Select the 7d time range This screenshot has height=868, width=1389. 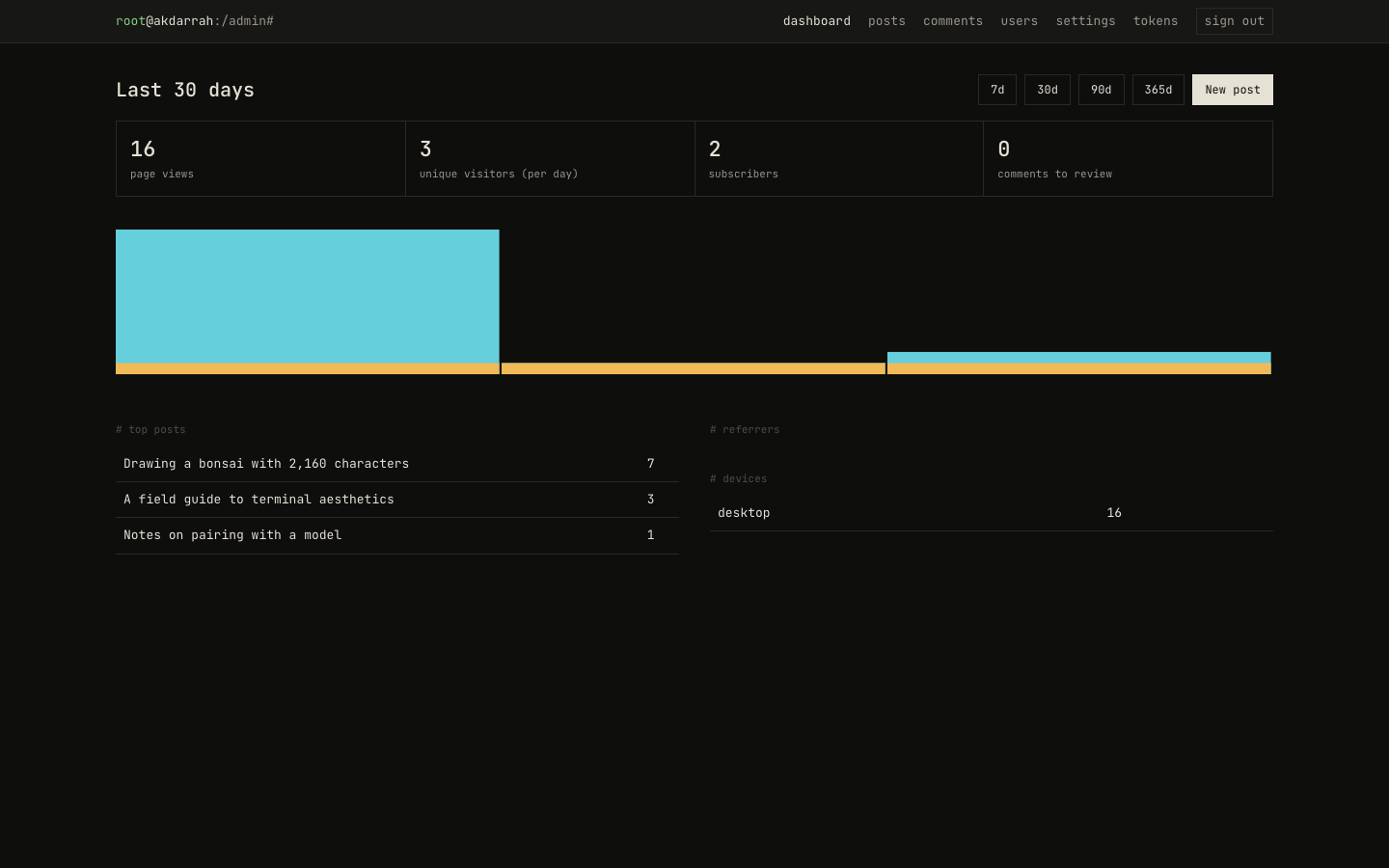coord(997,90)
